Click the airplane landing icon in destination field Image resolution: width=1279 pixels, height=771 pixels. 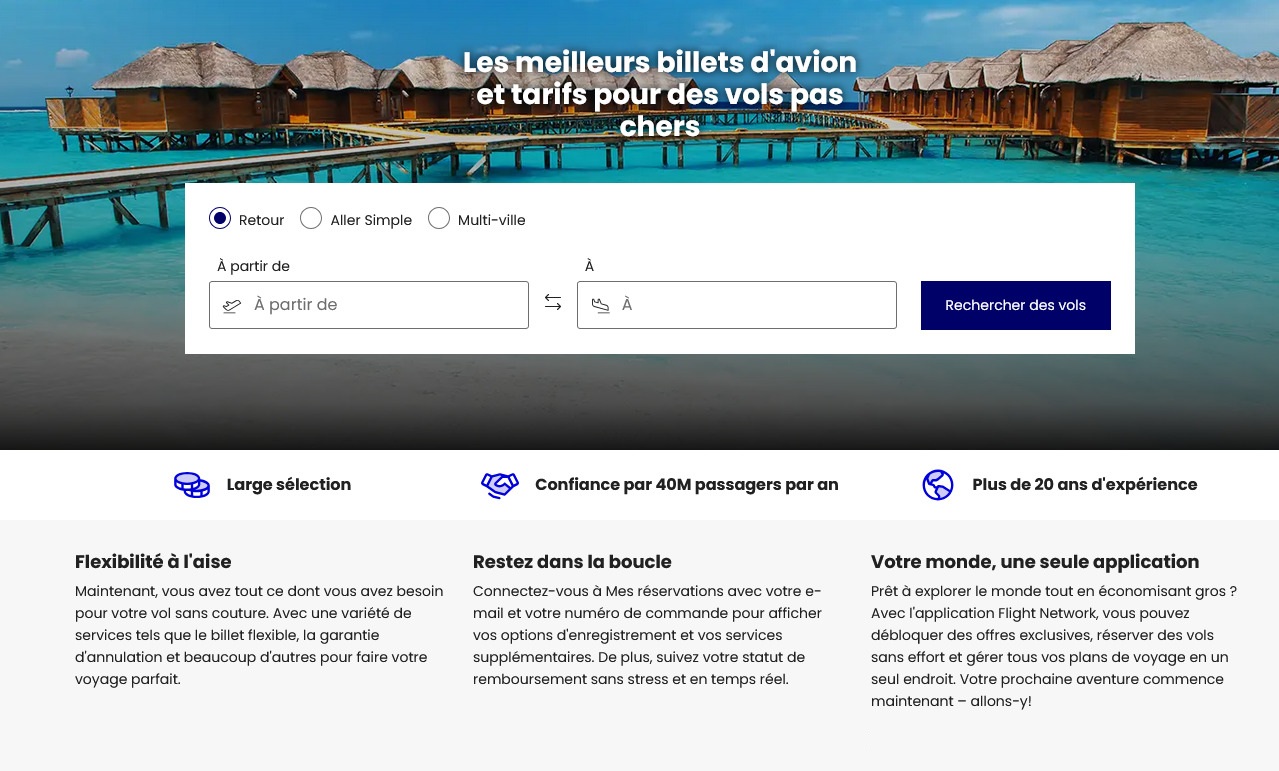pos(600,305)
